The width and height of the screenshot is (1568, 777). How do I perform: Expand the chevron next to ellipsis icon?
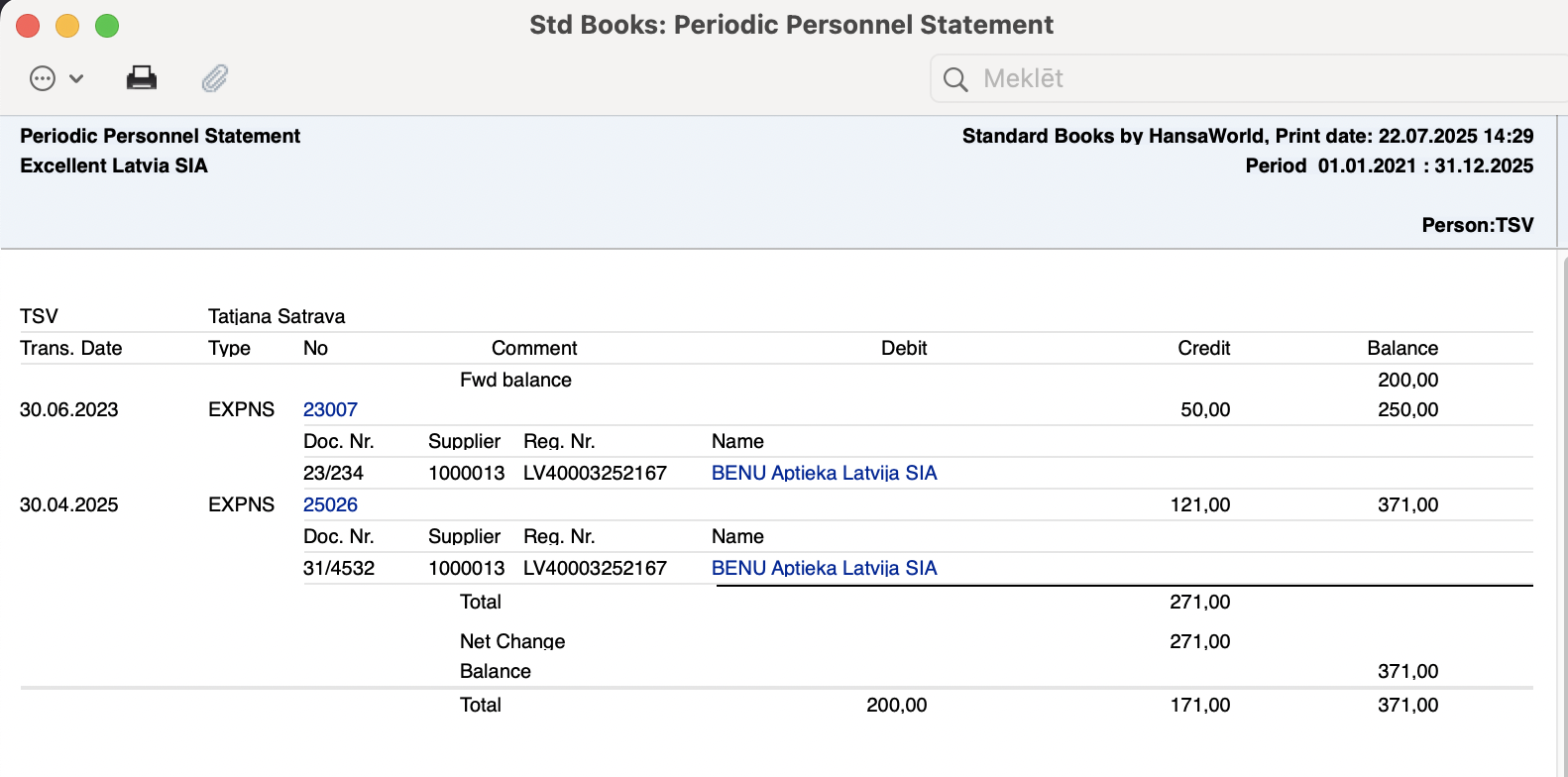[76, 78]
